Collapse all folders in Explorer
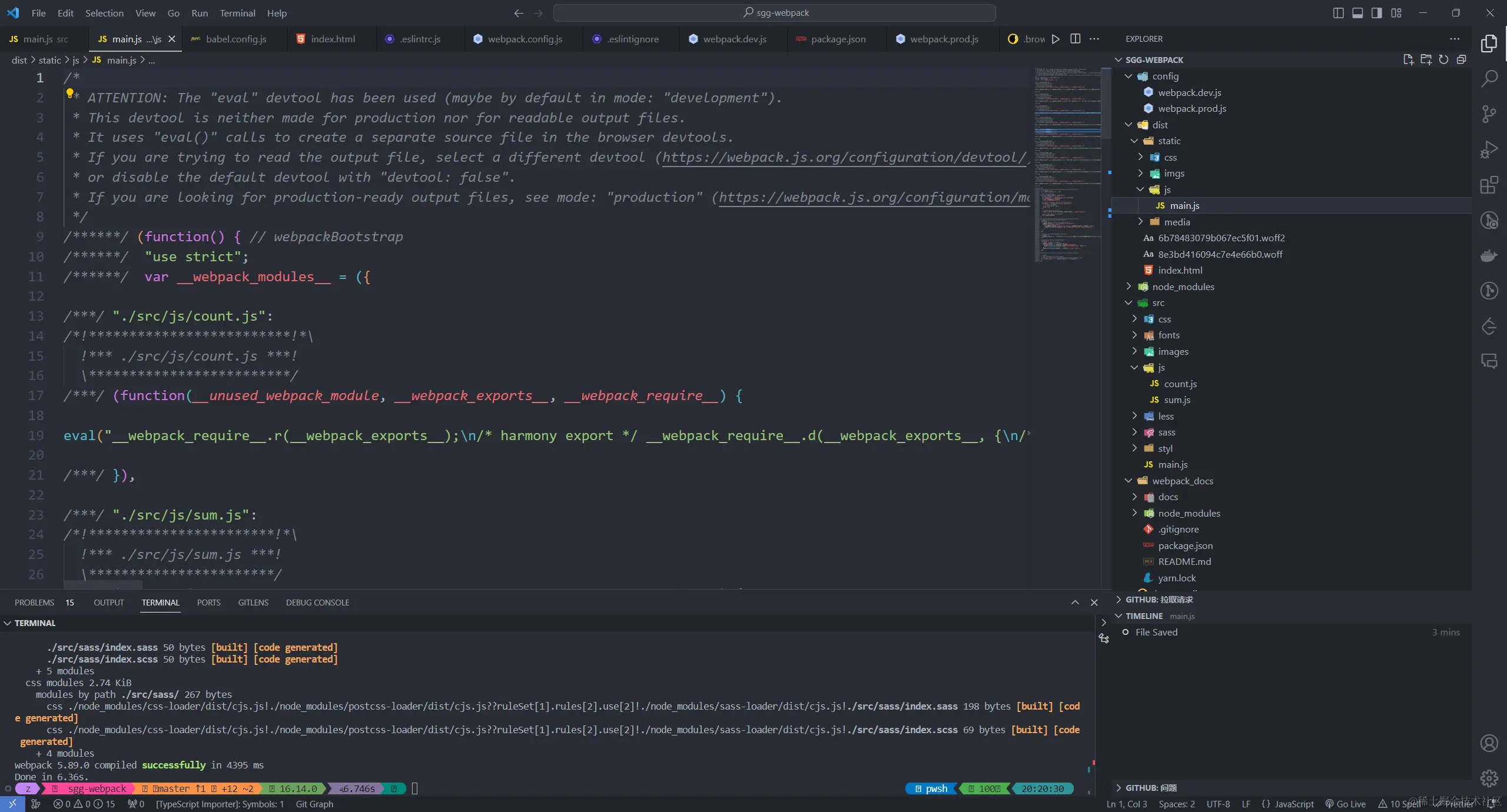The width and height of the screenshot is (1507, 812). (x=1461, y=59)
